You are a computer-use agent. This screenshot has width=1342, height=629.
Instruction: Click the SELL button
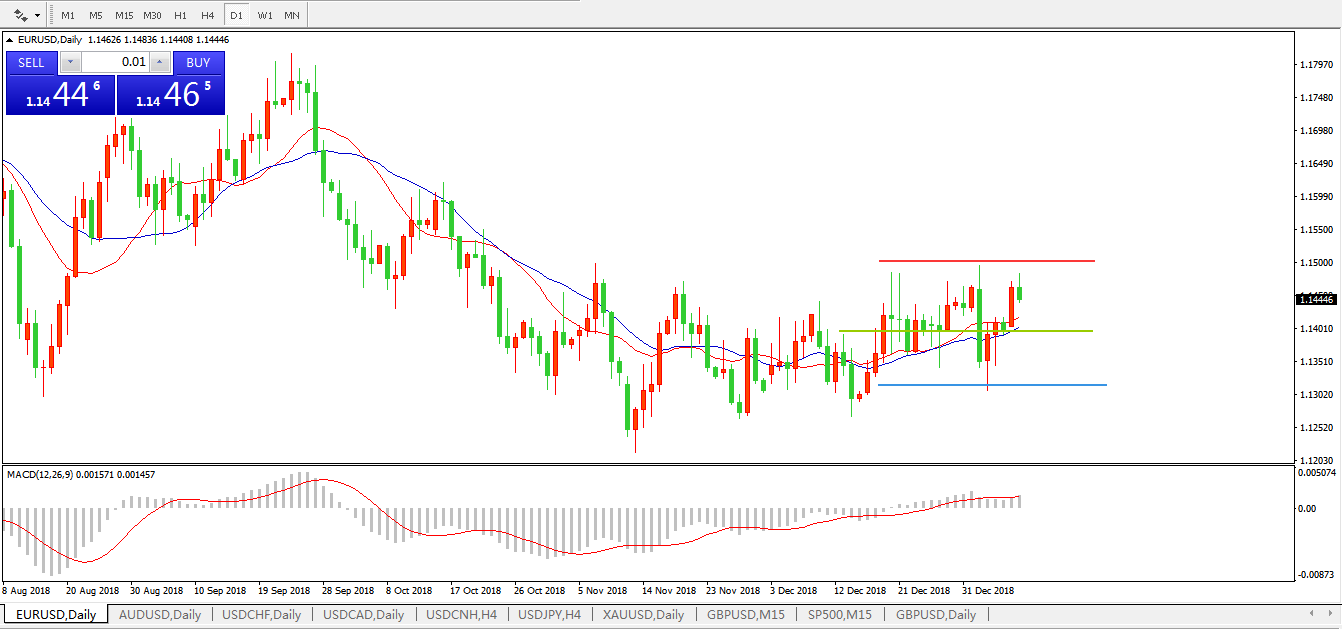[x=31, y=62]
